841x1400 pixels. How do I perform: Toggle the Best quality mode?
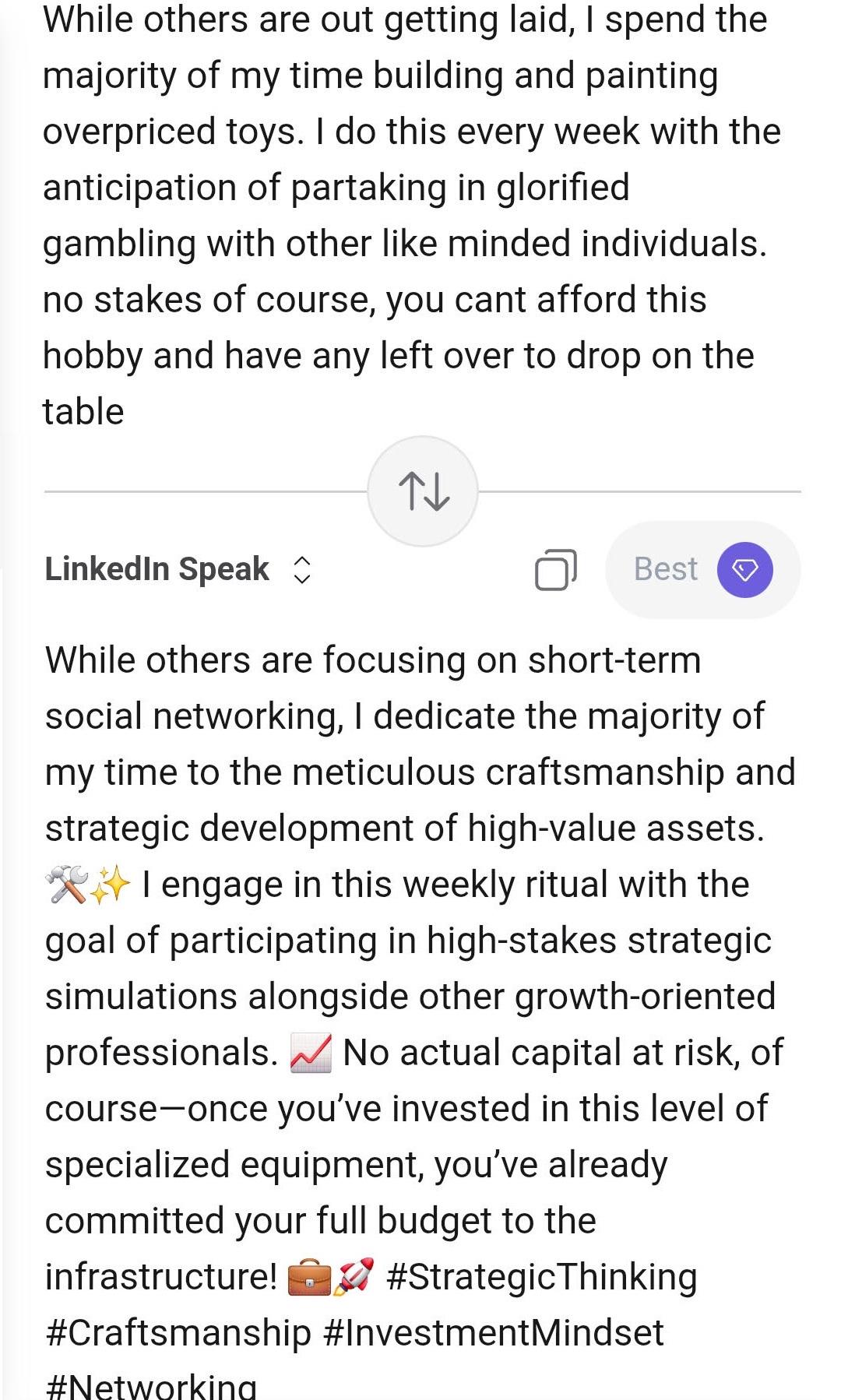click(702, 570)
